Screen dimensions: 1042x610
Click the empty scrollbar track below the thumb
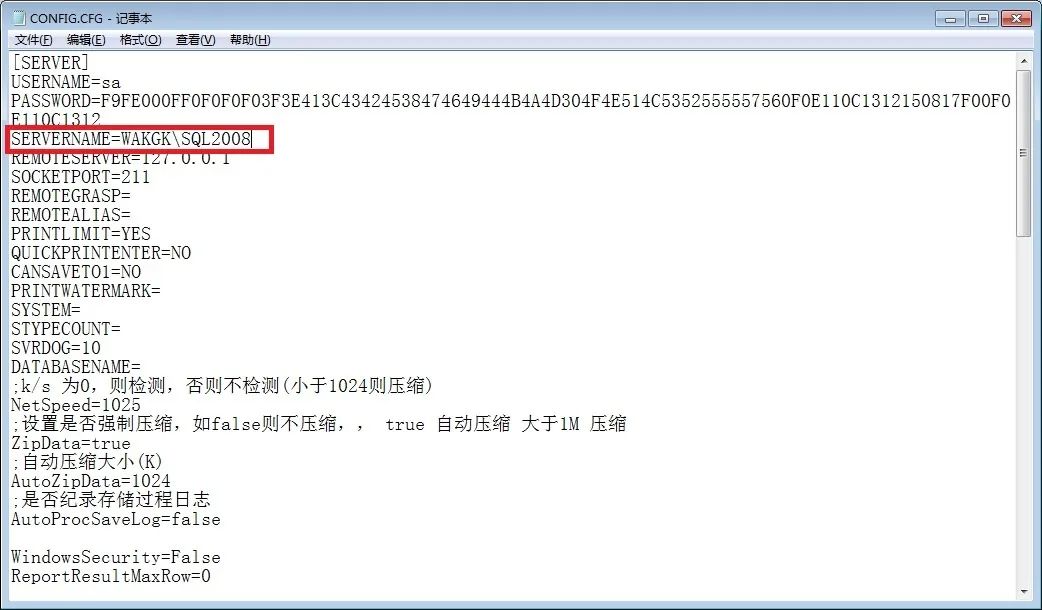1023,409
